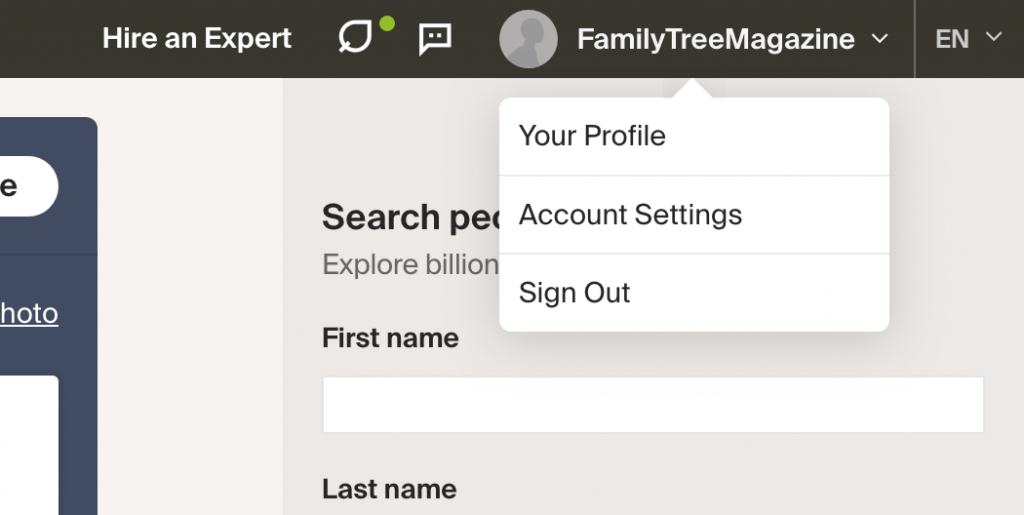Click the underlined photo link in blue panel
This screenshot has height=515, width=1024.
pos(29,314)
